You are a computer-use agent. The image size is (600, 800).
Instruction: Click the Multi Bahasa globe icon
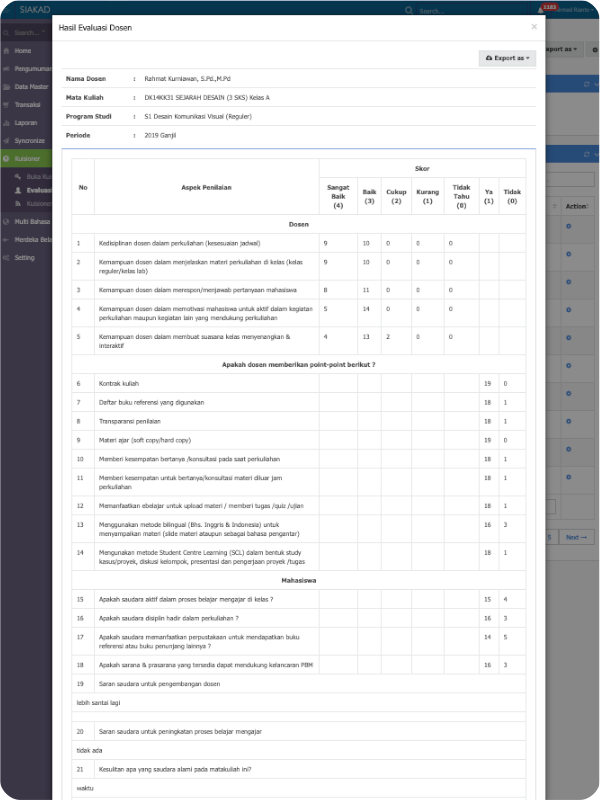7,221
